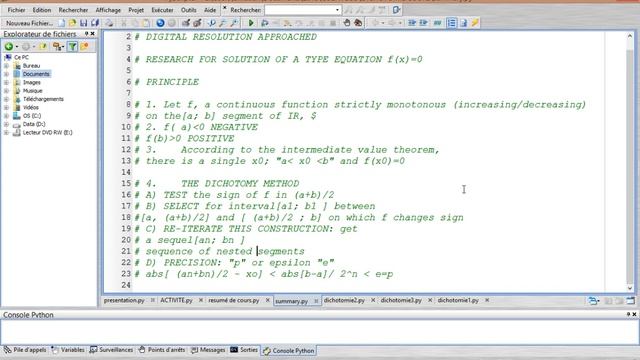Viewport: 640px width, 360px height.
Task: Print the document with the printer icon
Action: pyautogui.click(x=109, y=23)
